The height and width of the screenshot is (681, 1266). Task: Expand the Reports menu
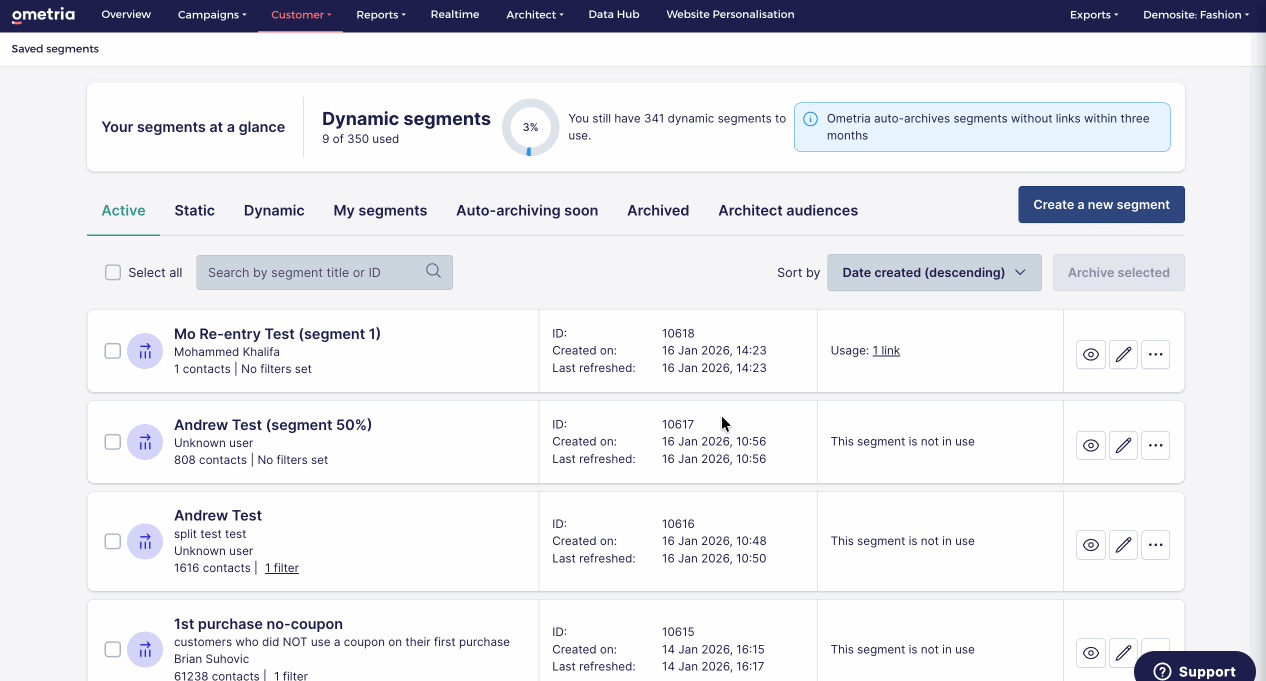(381, 15)
